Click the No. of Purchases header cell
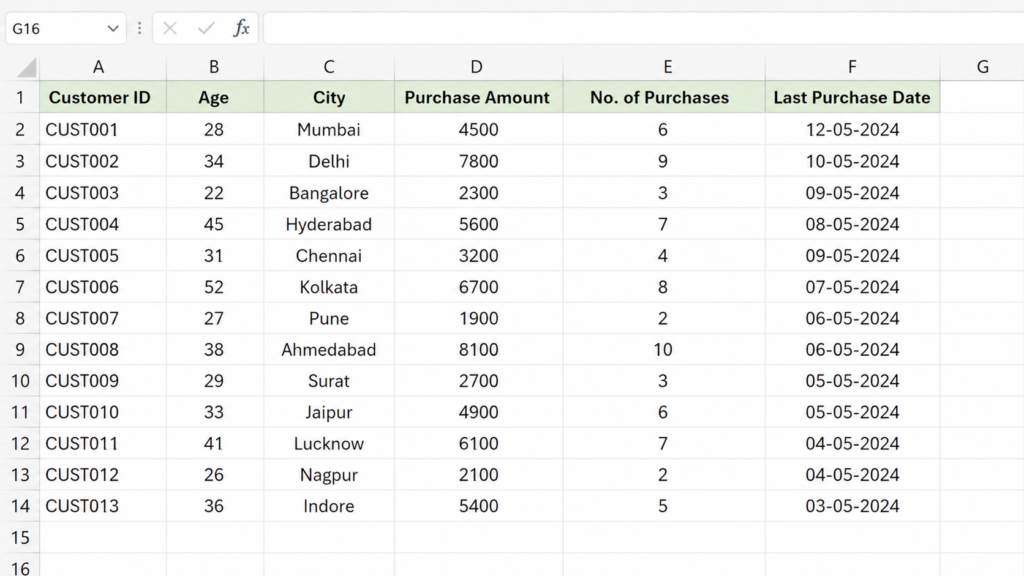The width and height of the screenshot is (1024, 576). point(664,97)
